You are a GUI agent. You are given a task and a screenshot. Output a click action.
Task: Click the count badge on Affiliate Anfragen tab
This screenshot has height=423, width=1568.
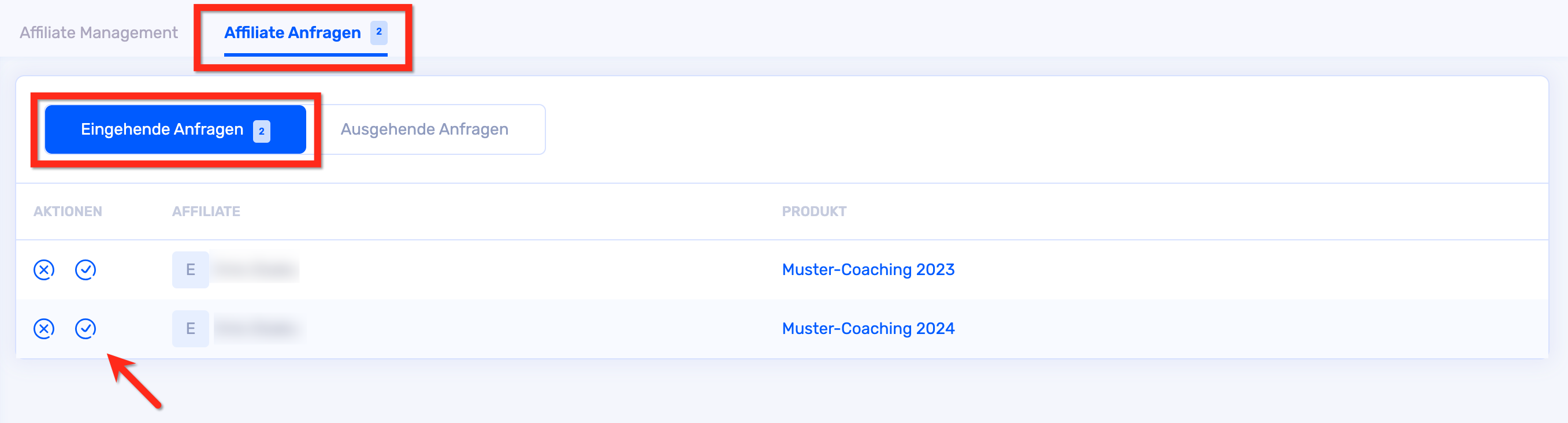click(x=378, y=32)
